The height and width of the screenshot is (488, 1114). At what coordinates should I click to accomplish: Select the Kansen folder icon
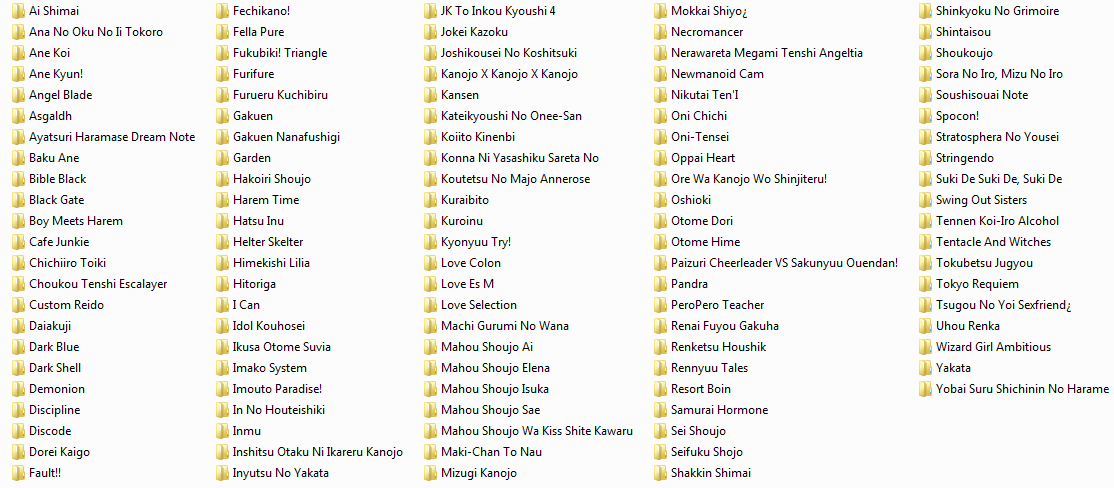[430, 94]
